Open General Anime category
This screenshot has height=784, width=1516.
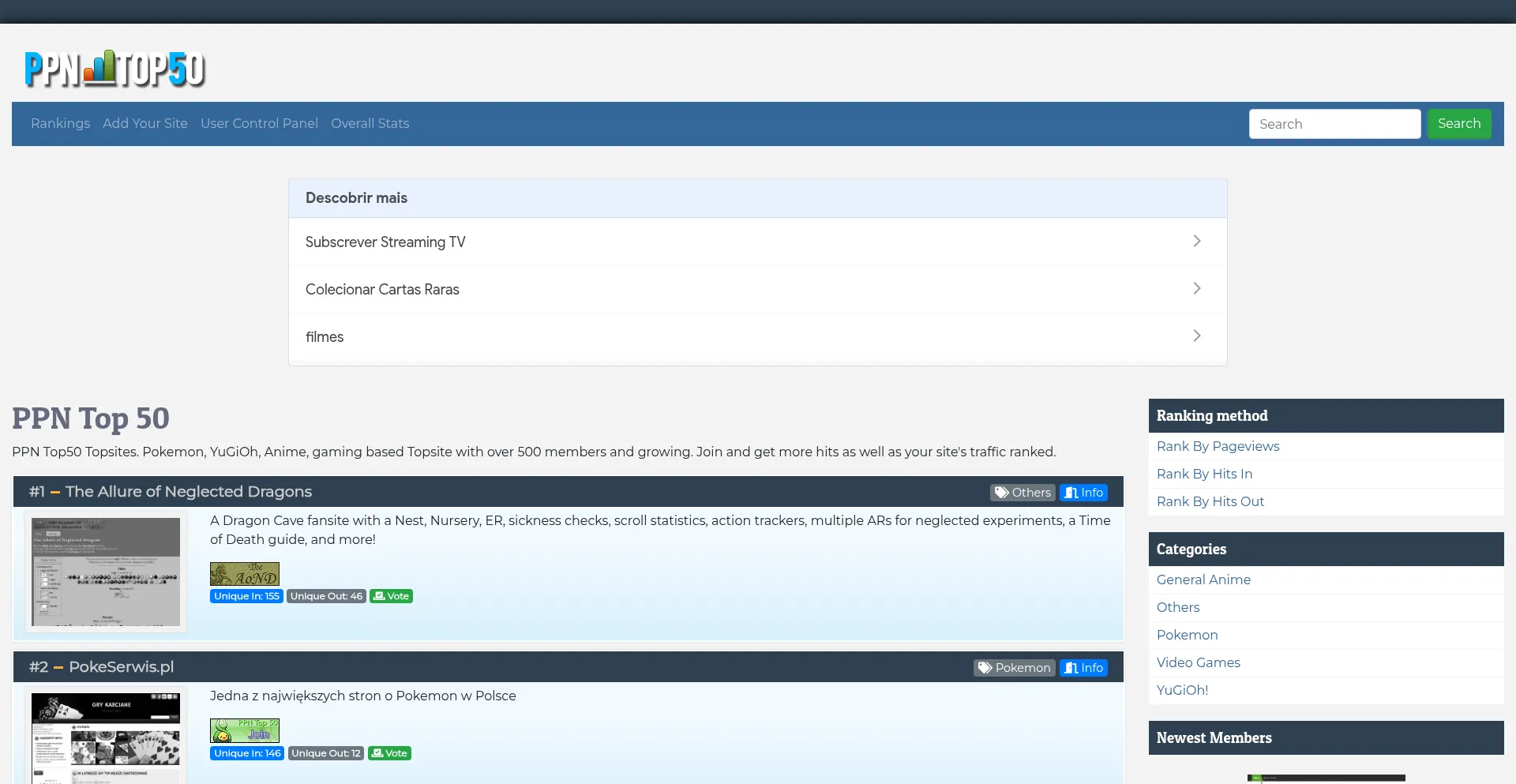click(1203, 580)
